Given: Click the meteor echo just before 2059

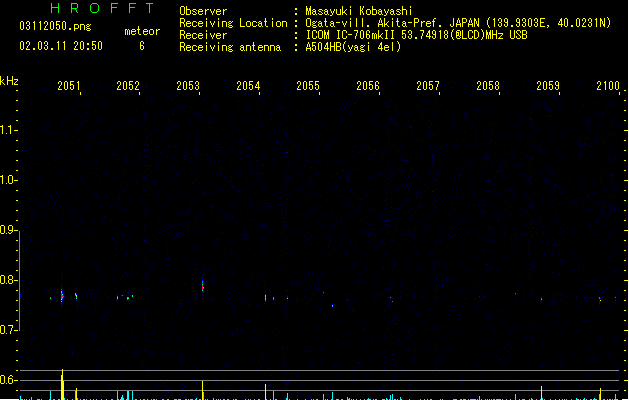Looking at the screenshot, I should point(542,299).
